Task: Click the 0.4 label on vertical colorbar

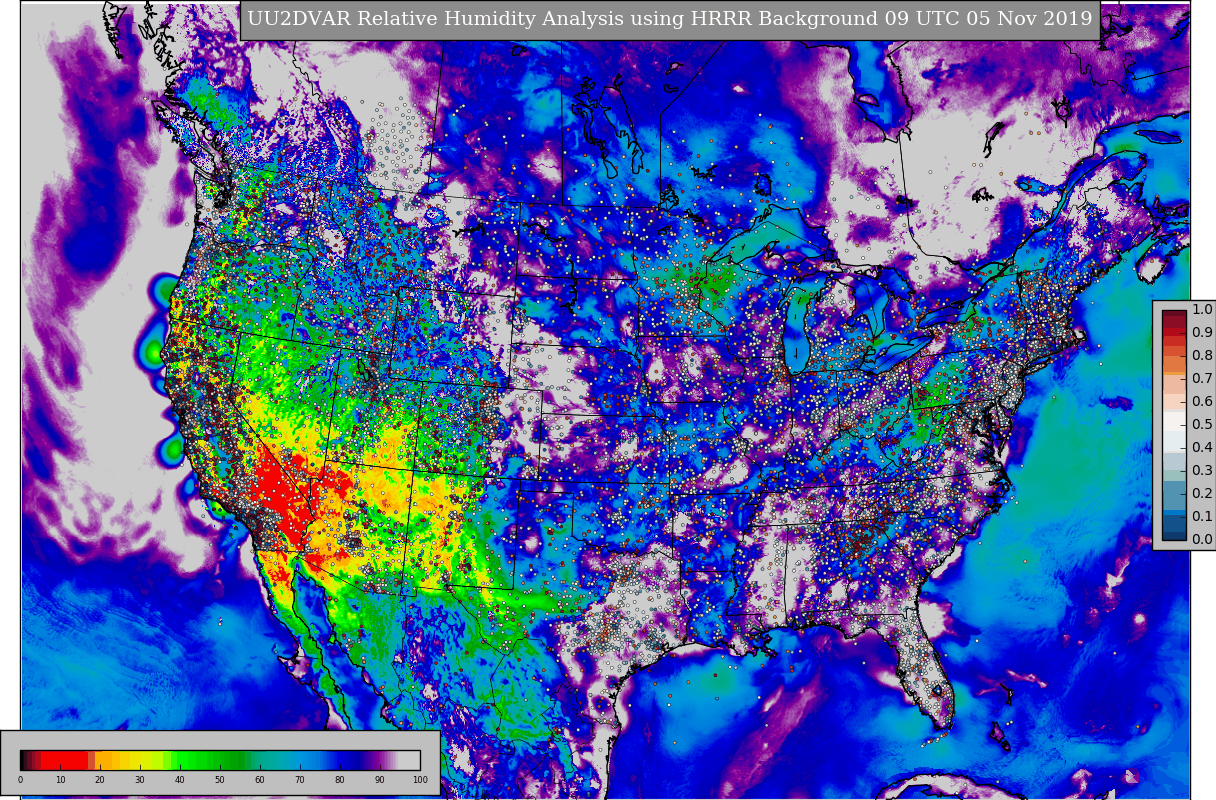Action: point(1202,448)
